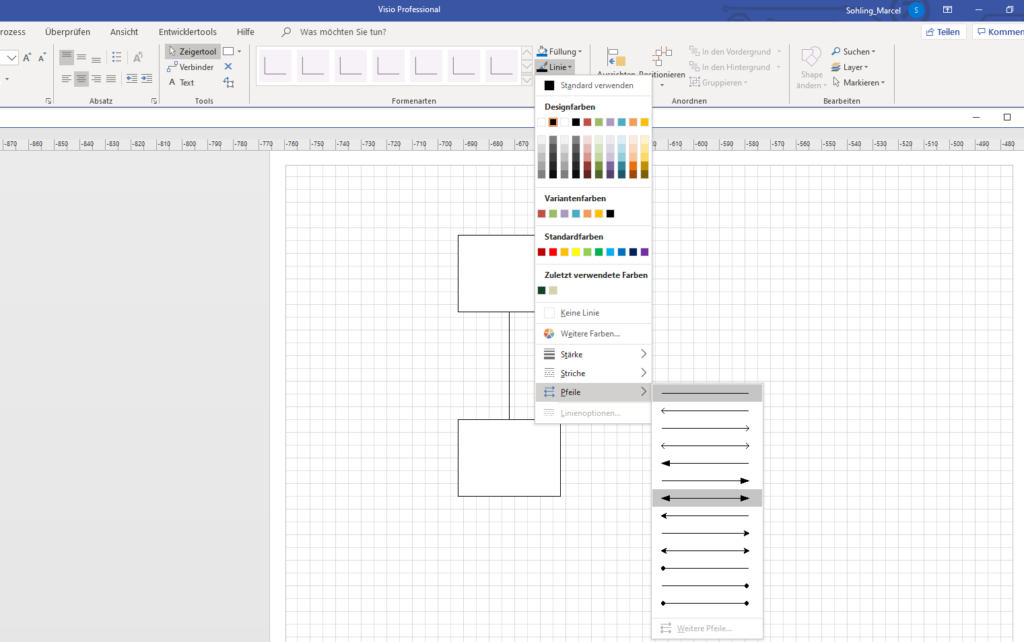The width and height of the screenshot is (1024, 642).
Task: Select the Text tool
Action: (186, 82)
